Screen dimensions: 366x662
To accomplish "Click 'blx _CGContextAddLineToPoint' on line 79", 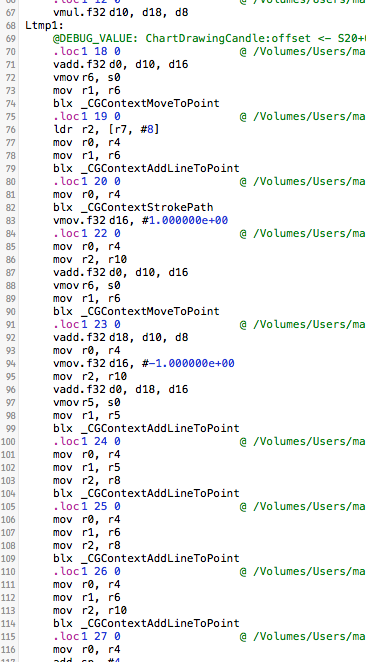I will pos(146,168).
